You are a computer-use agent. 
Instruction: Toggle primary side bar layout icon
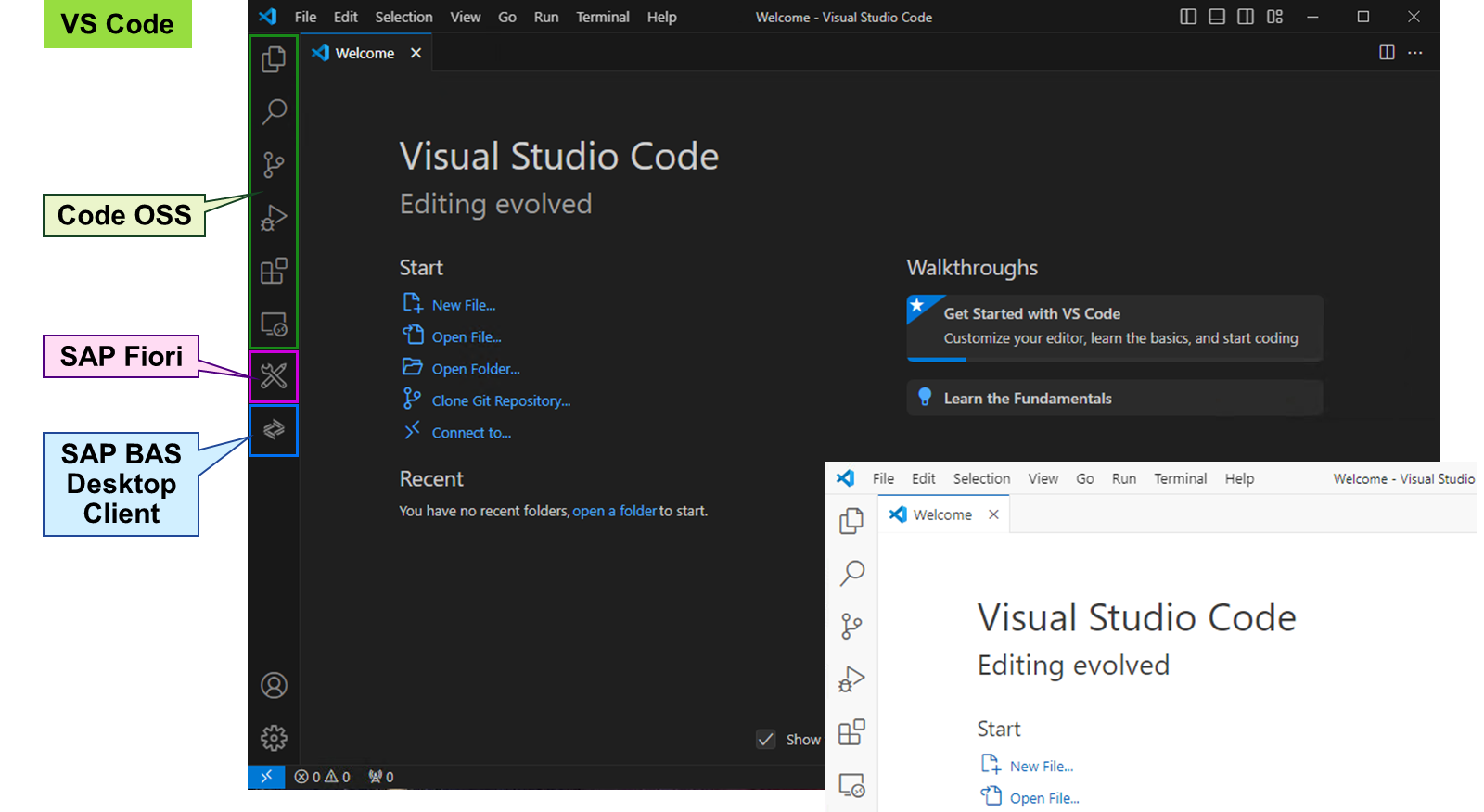click(x=1188, y=17)
